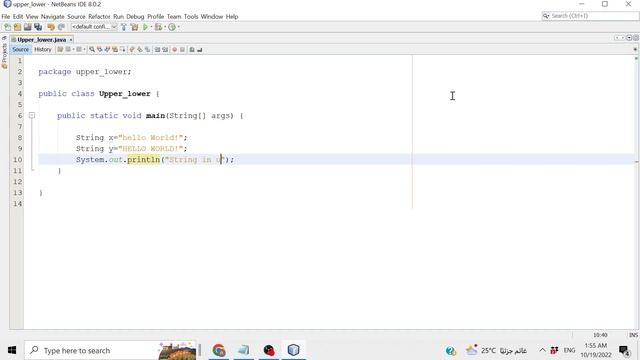Viewport: 640px width, 360px height.
Task: Click the New File toolbar icon
Action: (x=7, y=27)
